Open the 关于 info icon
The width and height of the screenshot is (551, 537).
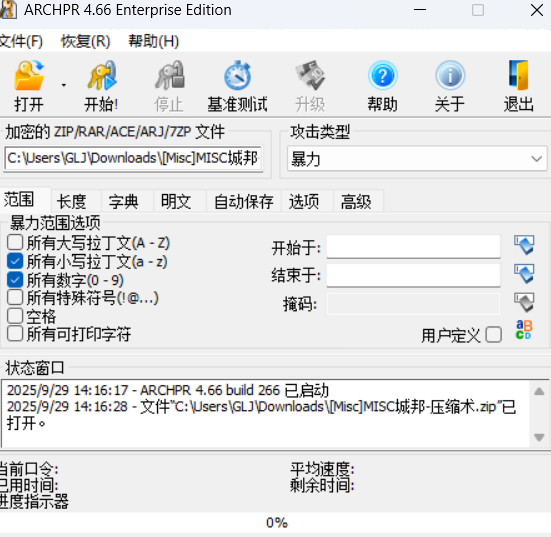click(450, 76)
